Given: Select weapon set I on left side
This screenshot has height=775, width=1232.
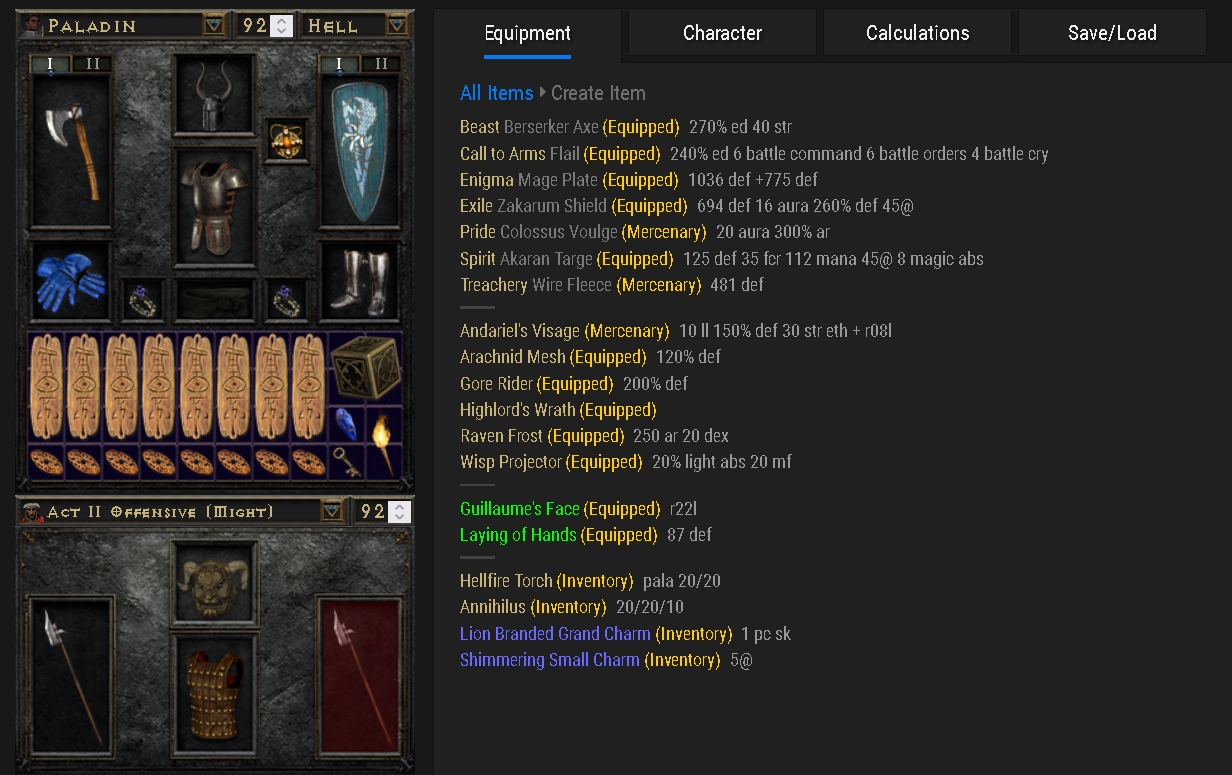Looking at the screenshot, I should (x=51, y=64).
